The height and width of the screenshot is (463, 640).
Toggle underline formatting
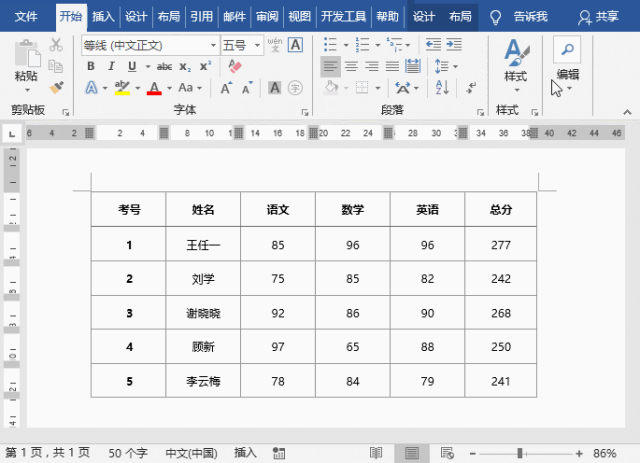click(132, 66)
